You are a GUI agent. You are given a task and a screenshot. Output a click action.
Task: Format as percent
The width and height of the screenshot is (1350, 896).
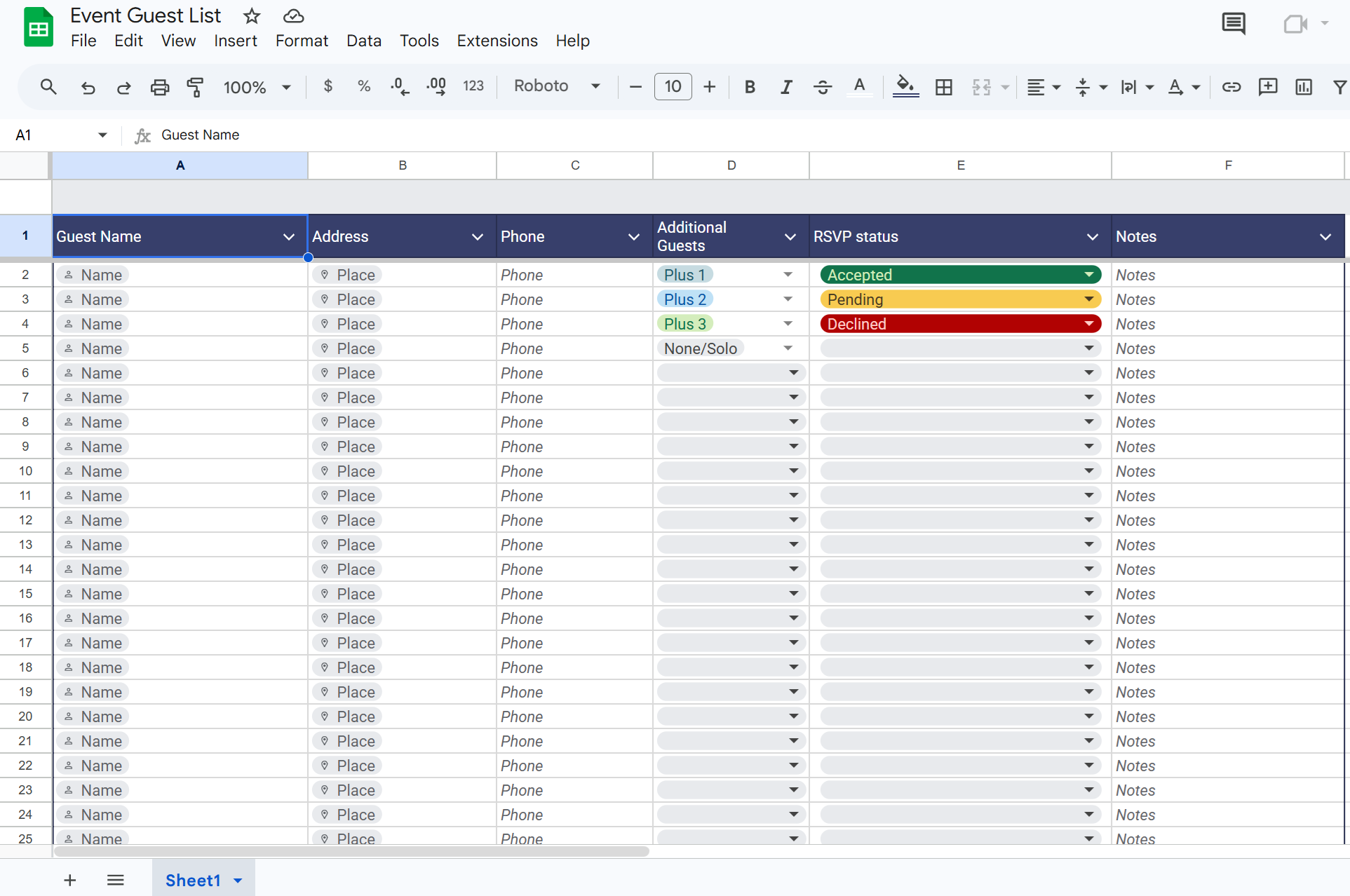pos(364,86)
